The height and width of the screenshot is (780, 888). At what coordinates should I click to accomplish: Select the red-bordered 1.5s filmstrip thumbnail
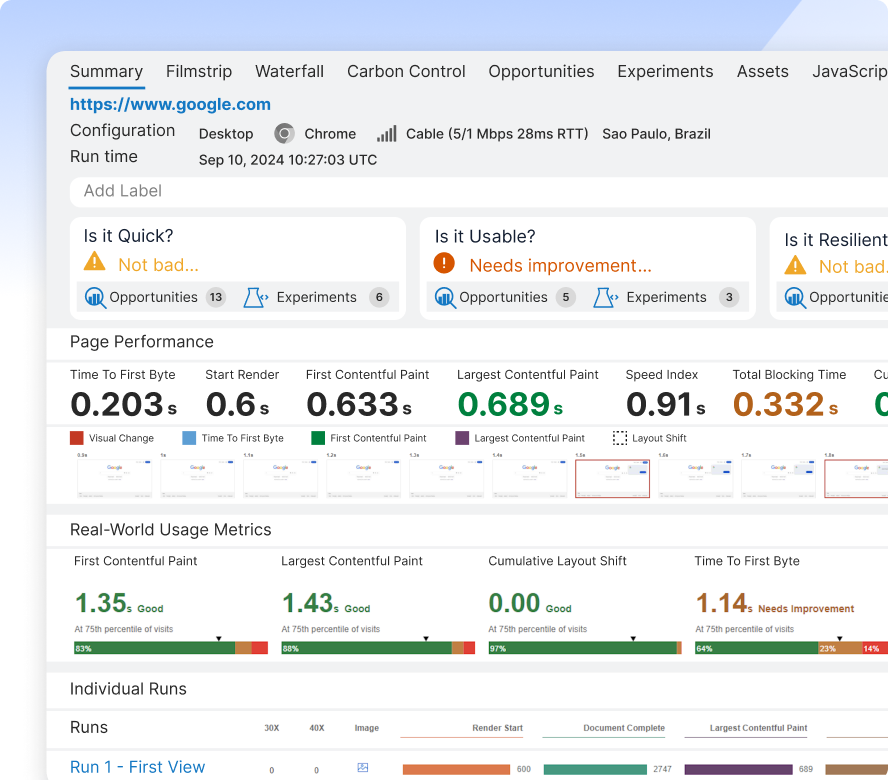click(612, 479)
